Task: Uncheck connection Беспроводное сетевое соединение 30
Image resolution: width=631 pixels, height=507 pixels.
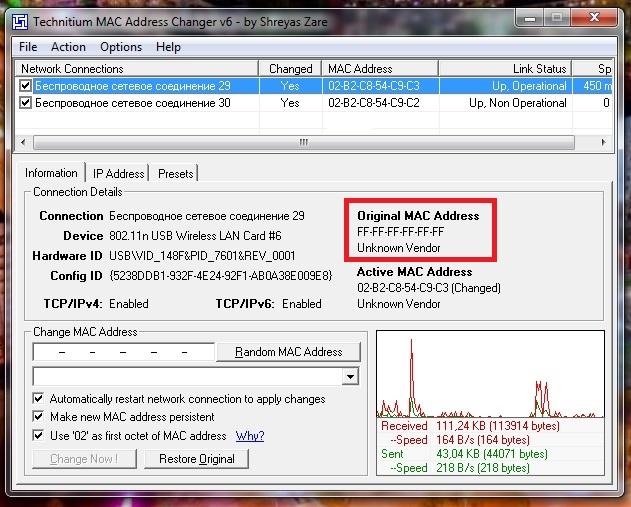Action: pyautogui.click(x=25, y=103)
